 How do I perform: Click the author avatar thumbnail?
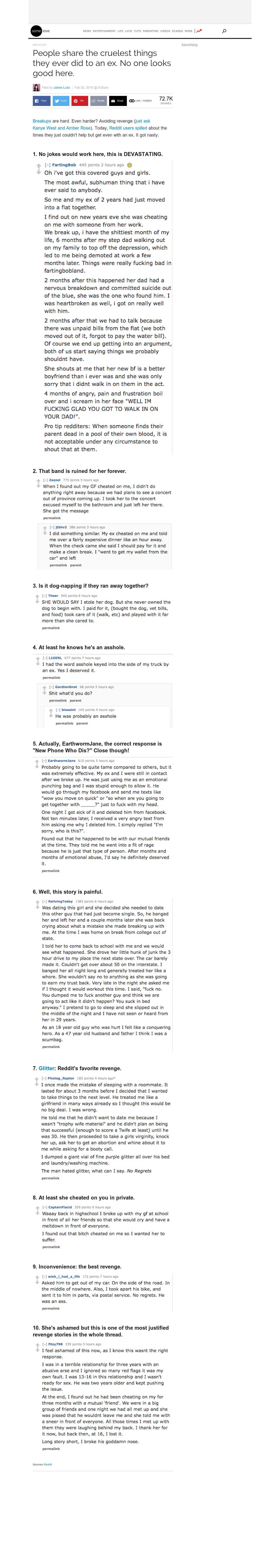pos(37,88)
